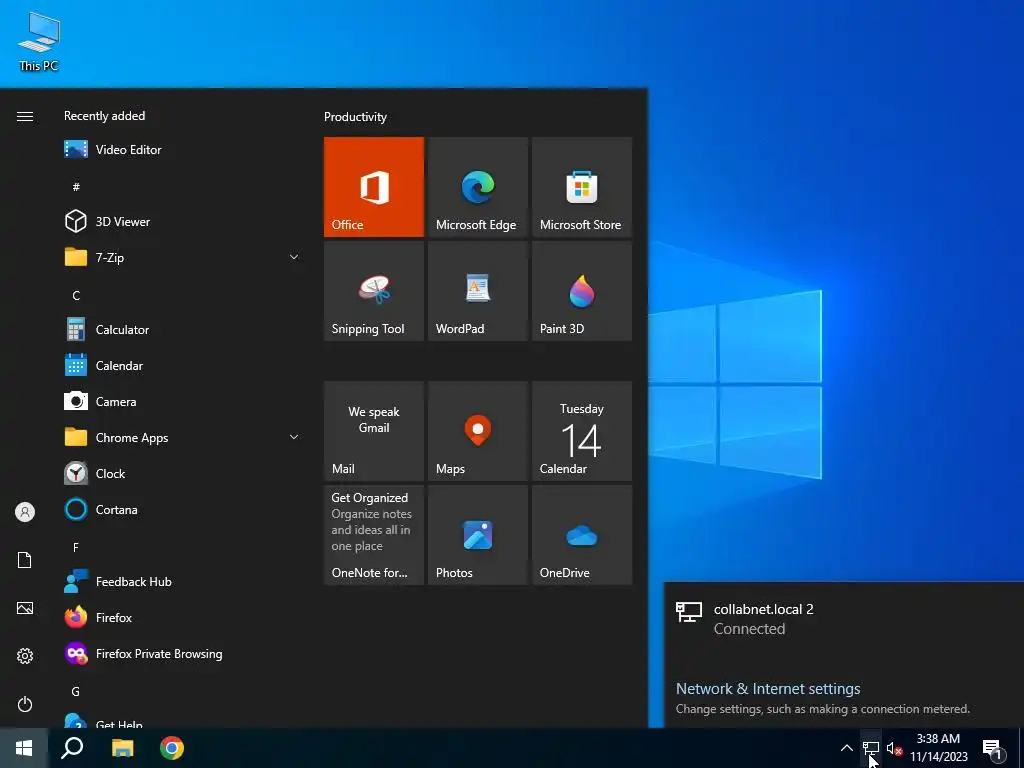Open the Calendar tile showing Tuesday 14
The width and height of the screenshot is (1024, 768).
pos(582,431)
